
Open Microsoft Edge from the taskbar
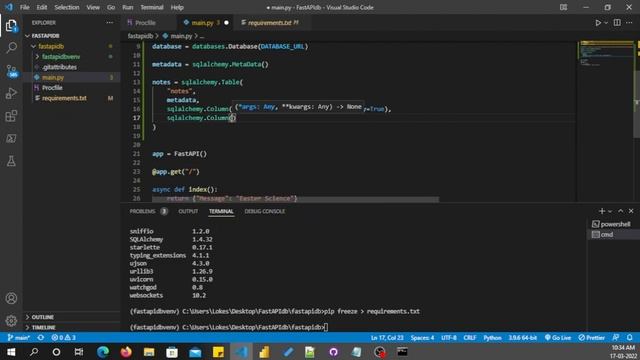tap(103, 352)
